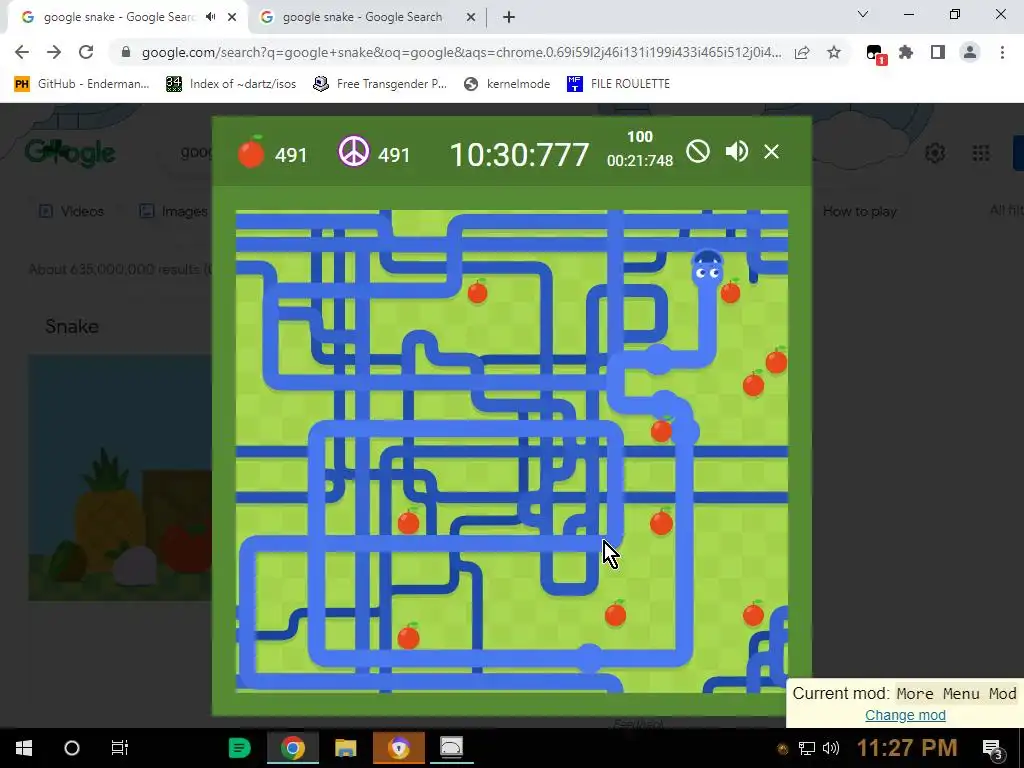The width and height of the screenshot is (1024, 768).
Task: Click the 10:30:777 game timer
Action: click(x=519, y=155)
